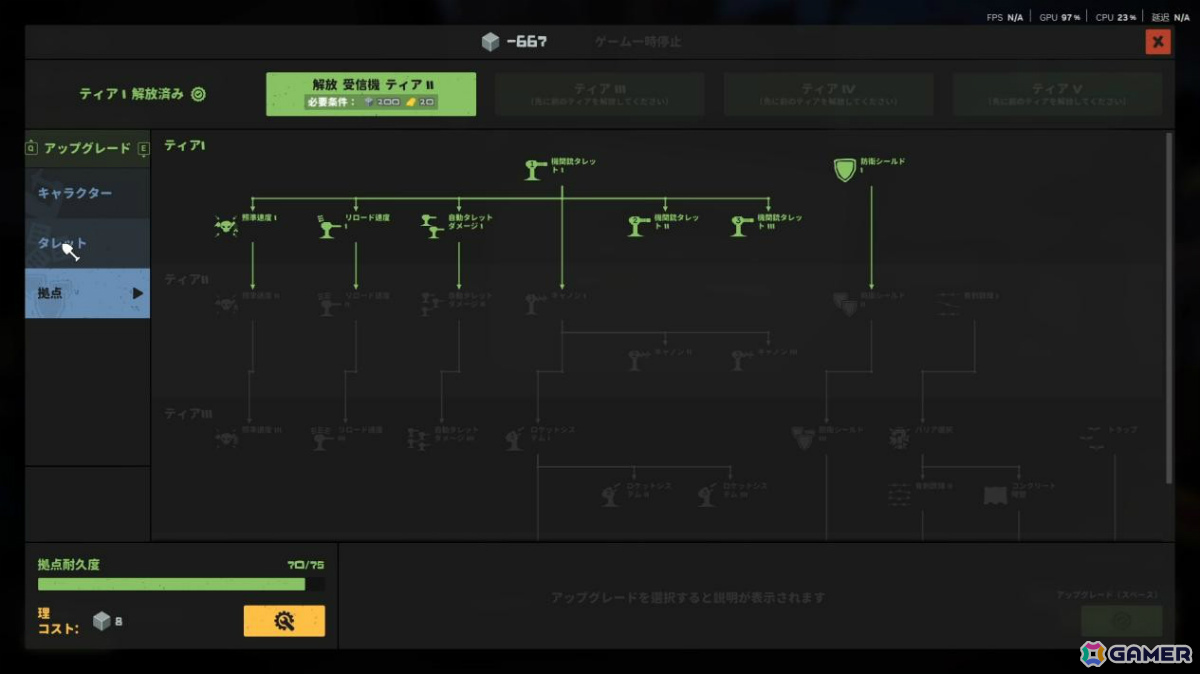Click the 拠点耐久度 durability progress bar
Image resolution: width=1200 pixels, height=674 pixels.
click(181, 584)
